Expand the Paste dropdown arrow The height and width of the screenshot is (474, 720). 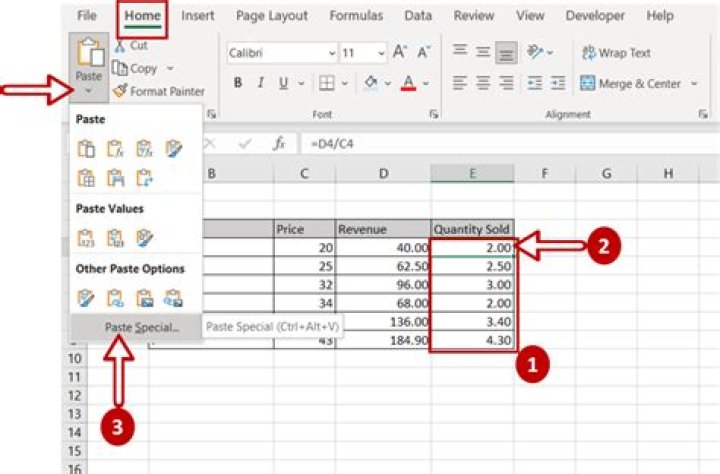pos(89,91)
